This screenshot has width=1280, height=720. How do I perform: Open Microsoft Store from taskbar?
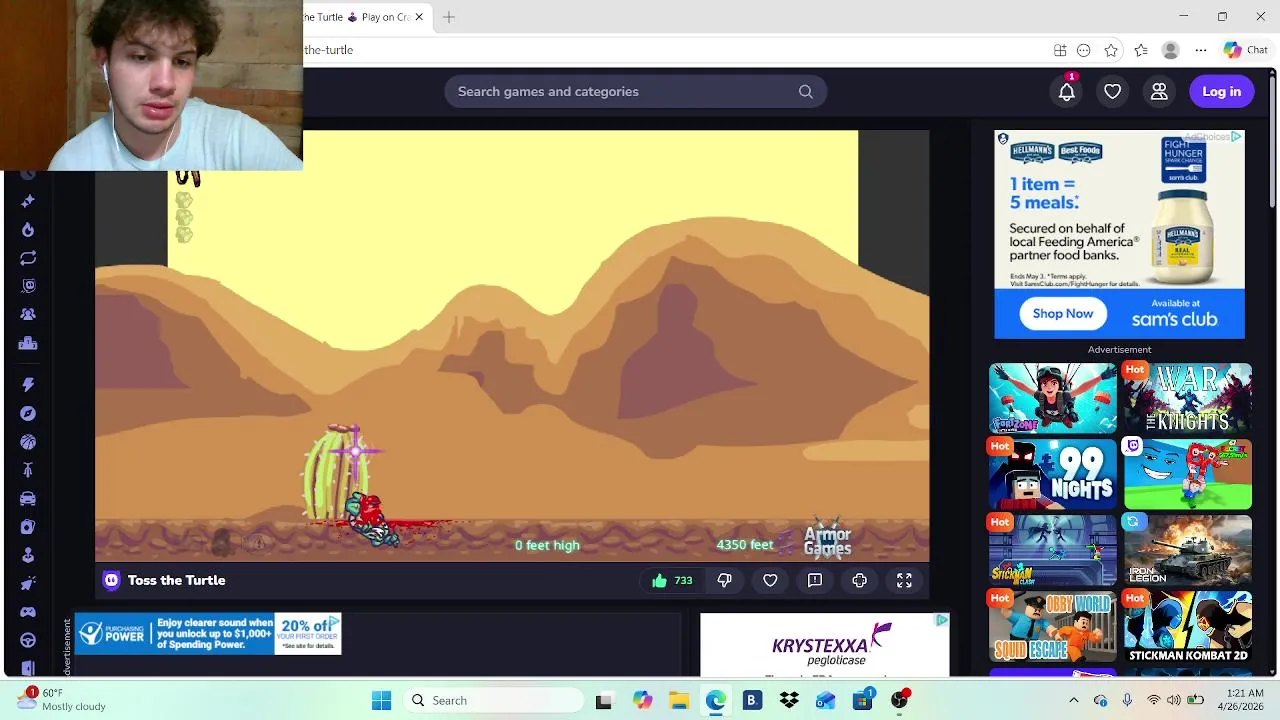862,701
